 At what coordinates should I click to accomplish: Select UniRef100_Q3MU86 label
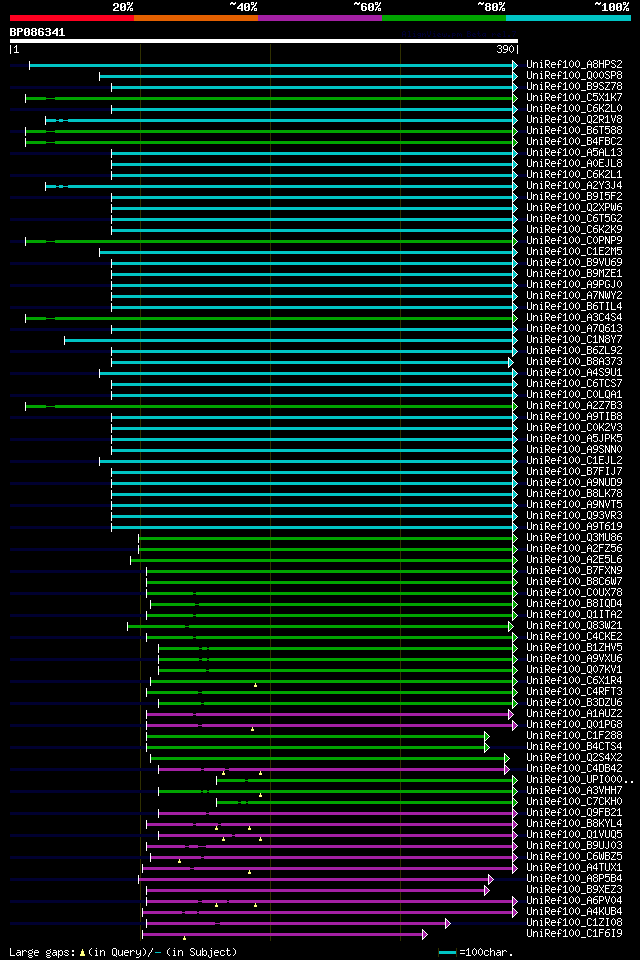[574, 538]
